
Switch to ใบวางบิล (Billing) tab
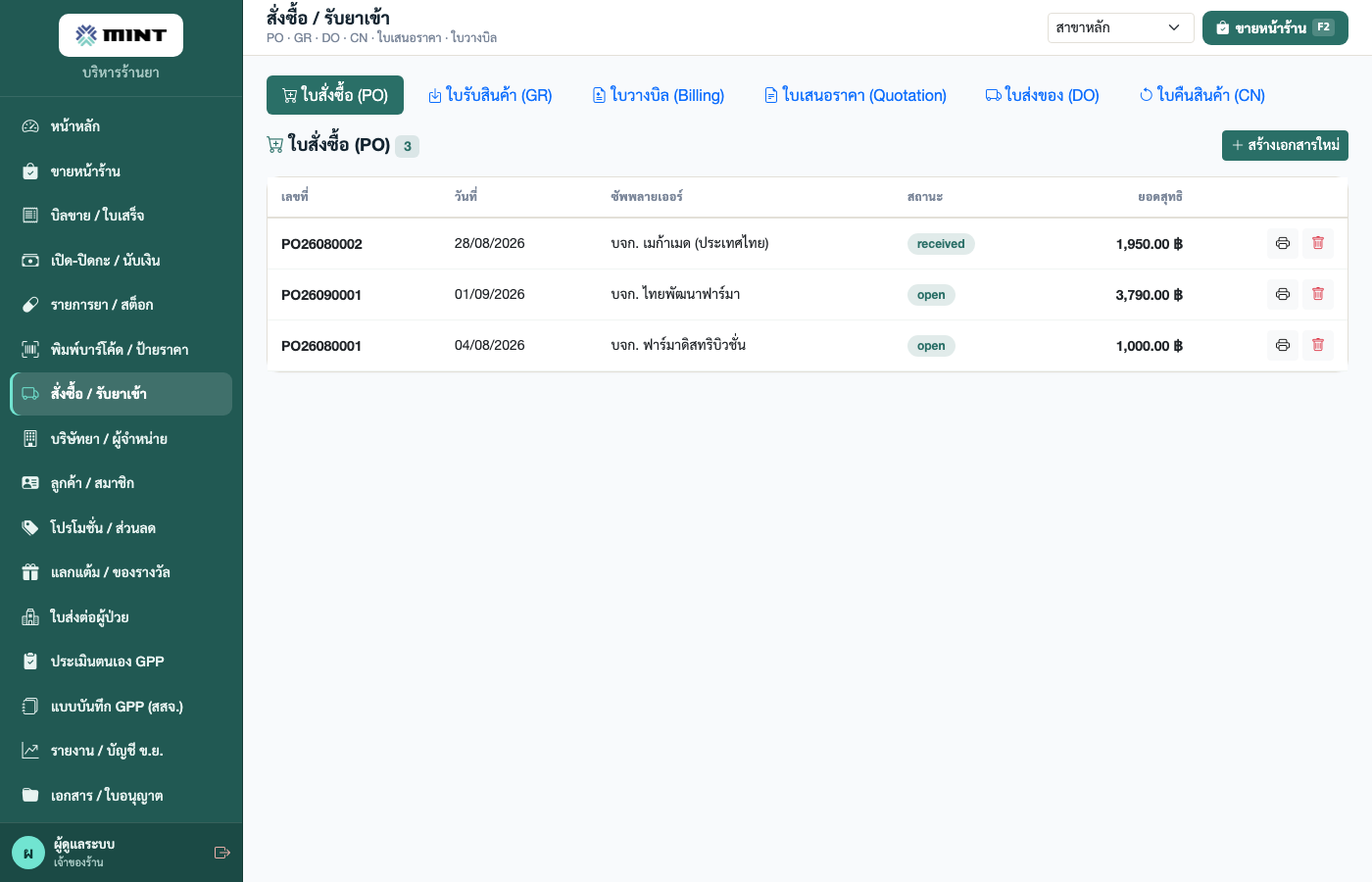[659, 95]
